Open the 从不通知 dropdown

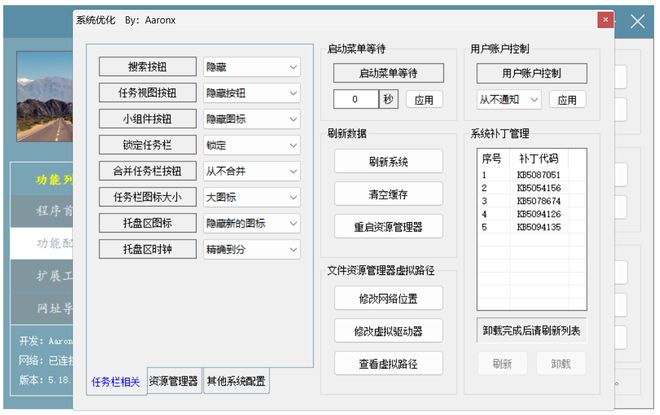click(x=508, y=100)
